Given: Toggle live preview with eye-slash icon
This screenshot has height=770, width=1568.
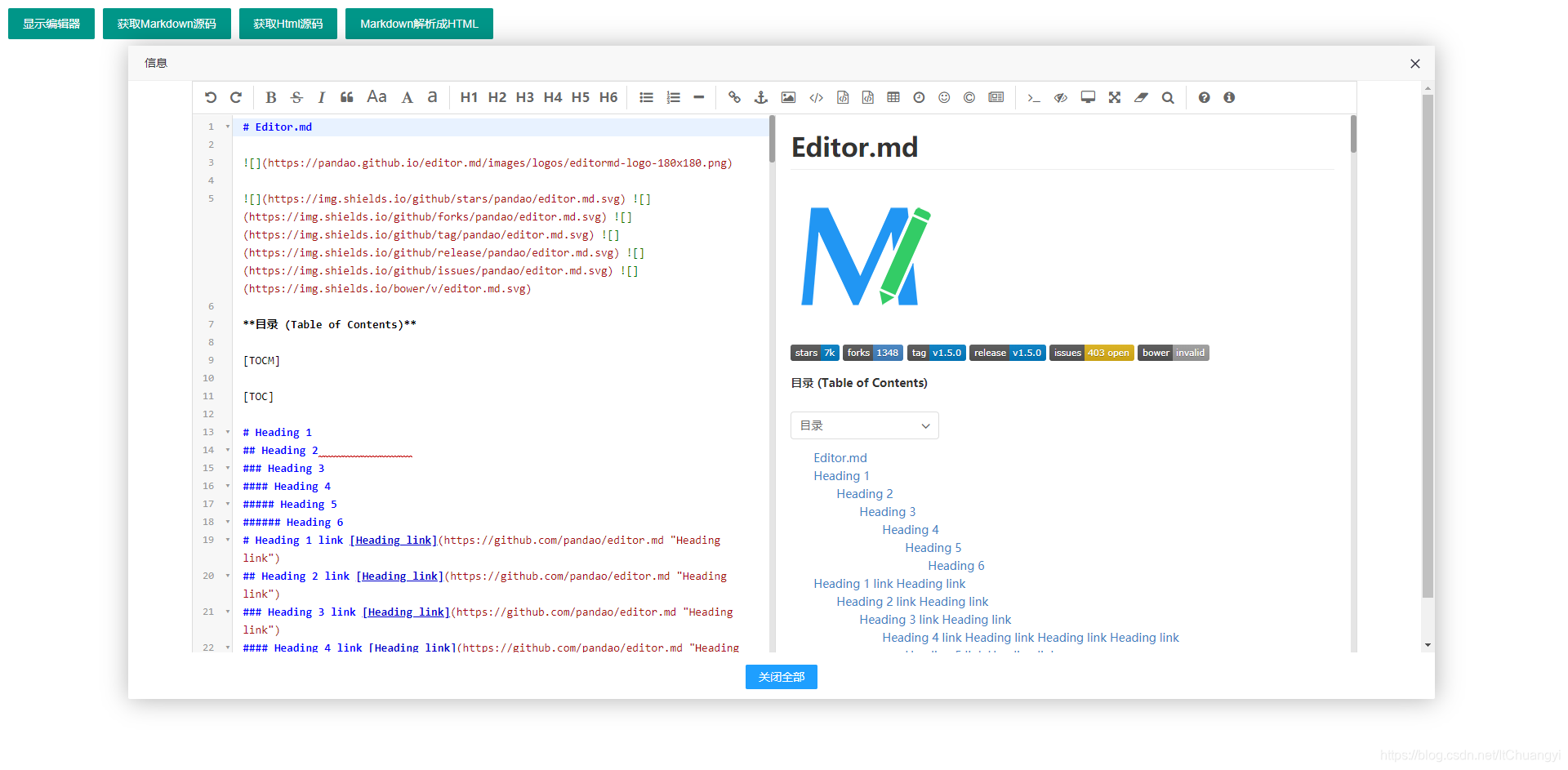Looking at the screenshot, I should [1061, 97].
